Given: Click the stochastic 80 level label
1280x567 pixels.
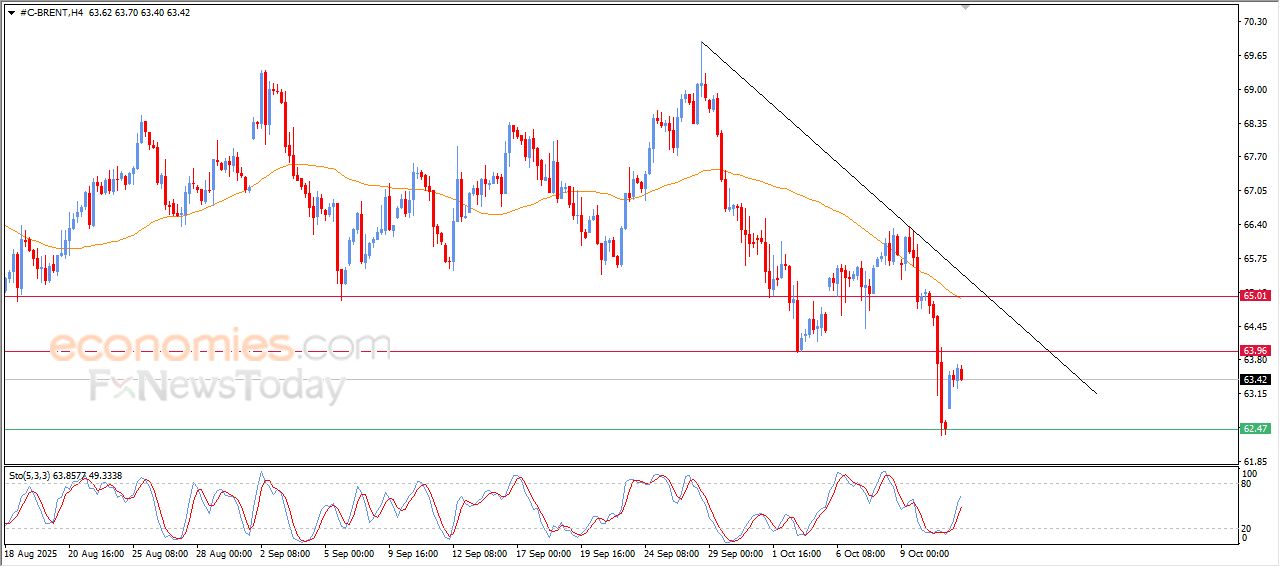Looking at the screenshot, I should pos(1247,484).
